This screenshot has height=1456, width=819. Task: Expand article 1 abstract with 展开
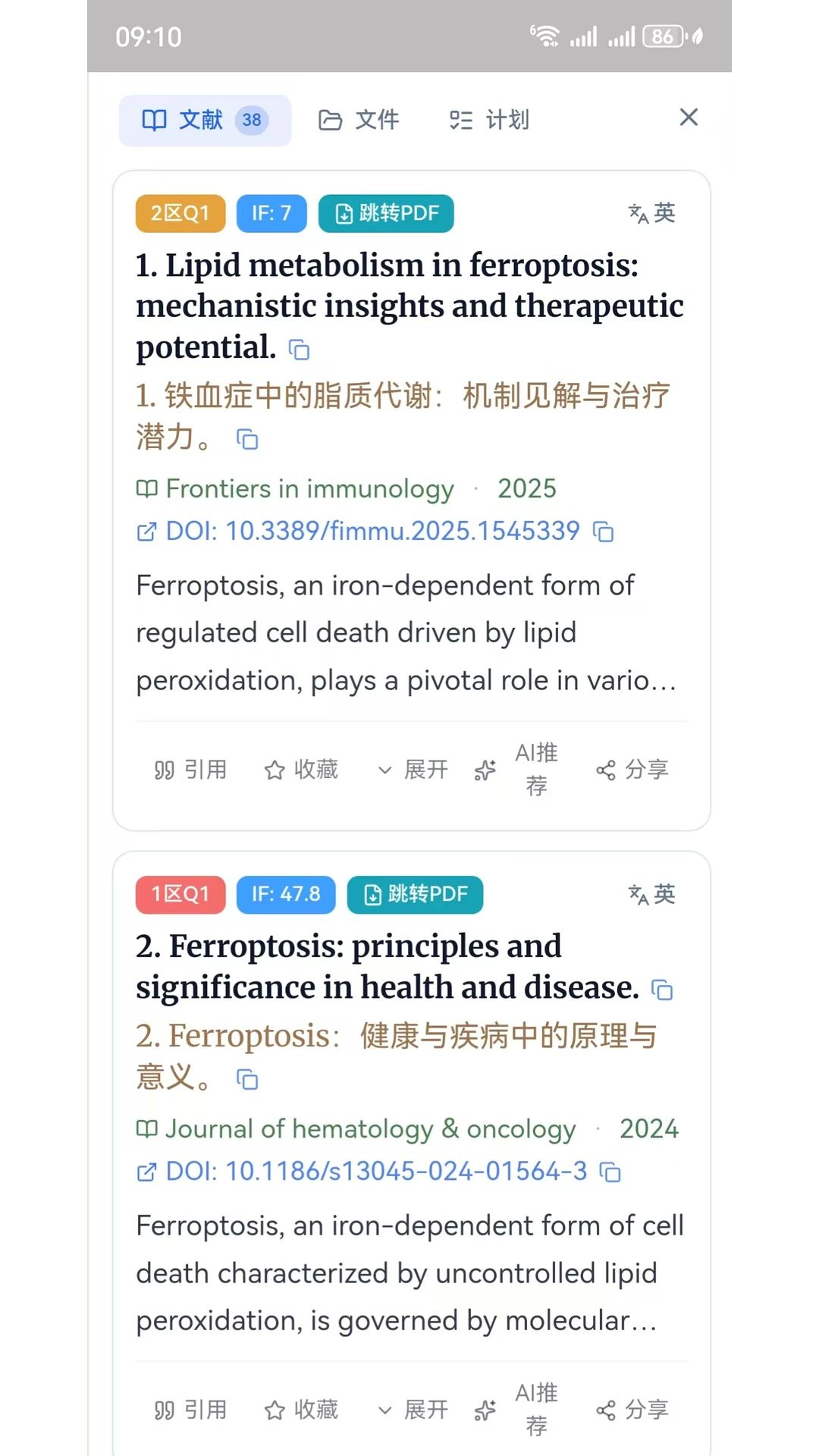tap(413, 770)
